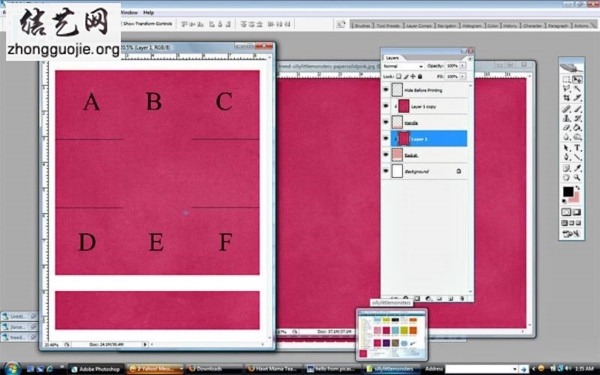
Task: Click the lock all icon in Layers panel
Action: click(x=420, y=77)
